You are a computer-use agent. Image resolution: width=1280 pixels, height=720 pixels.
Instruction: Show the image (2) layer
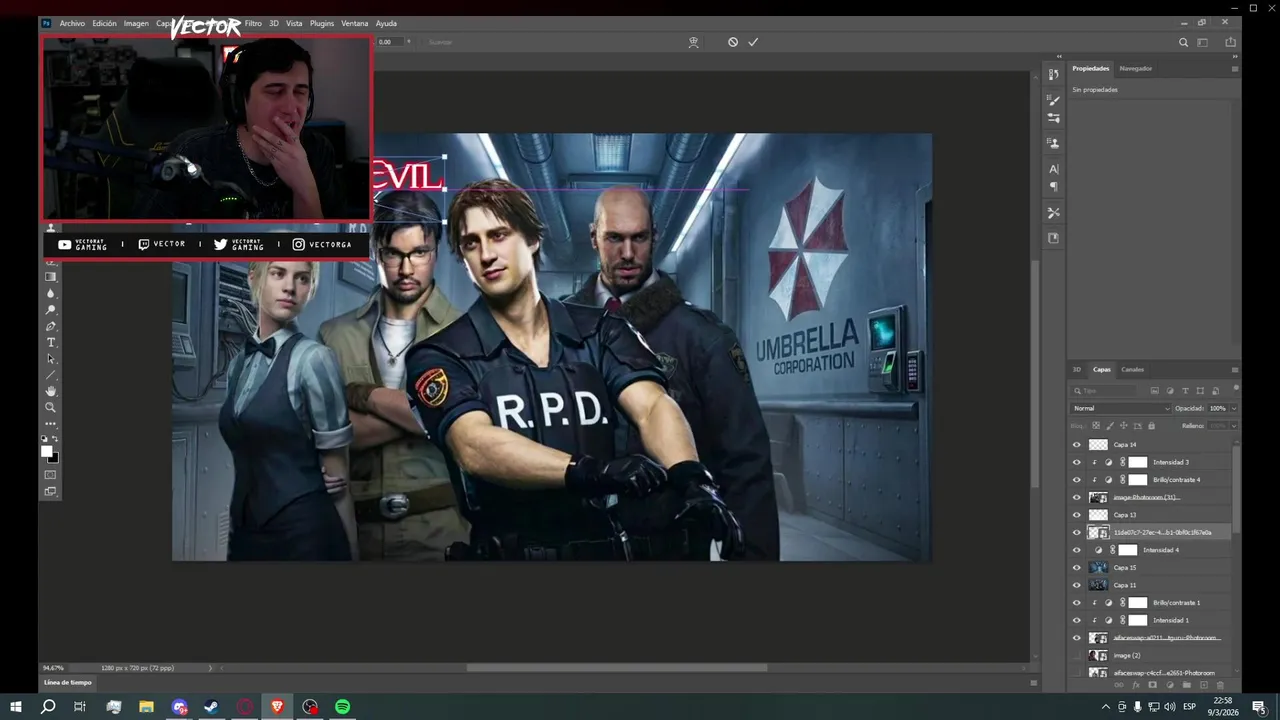pos(1077,655)
